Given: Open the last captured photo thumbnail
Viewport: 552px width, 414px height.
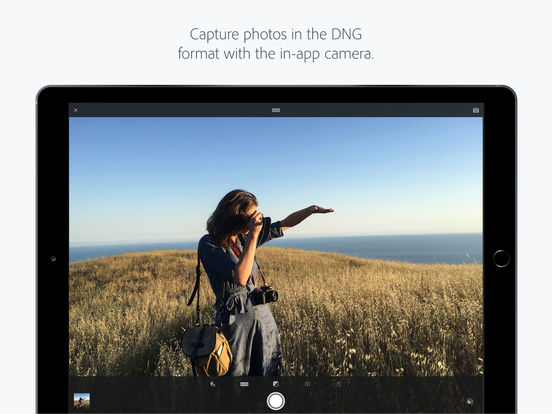Looking at the screenshot, I should coord(82,401).
